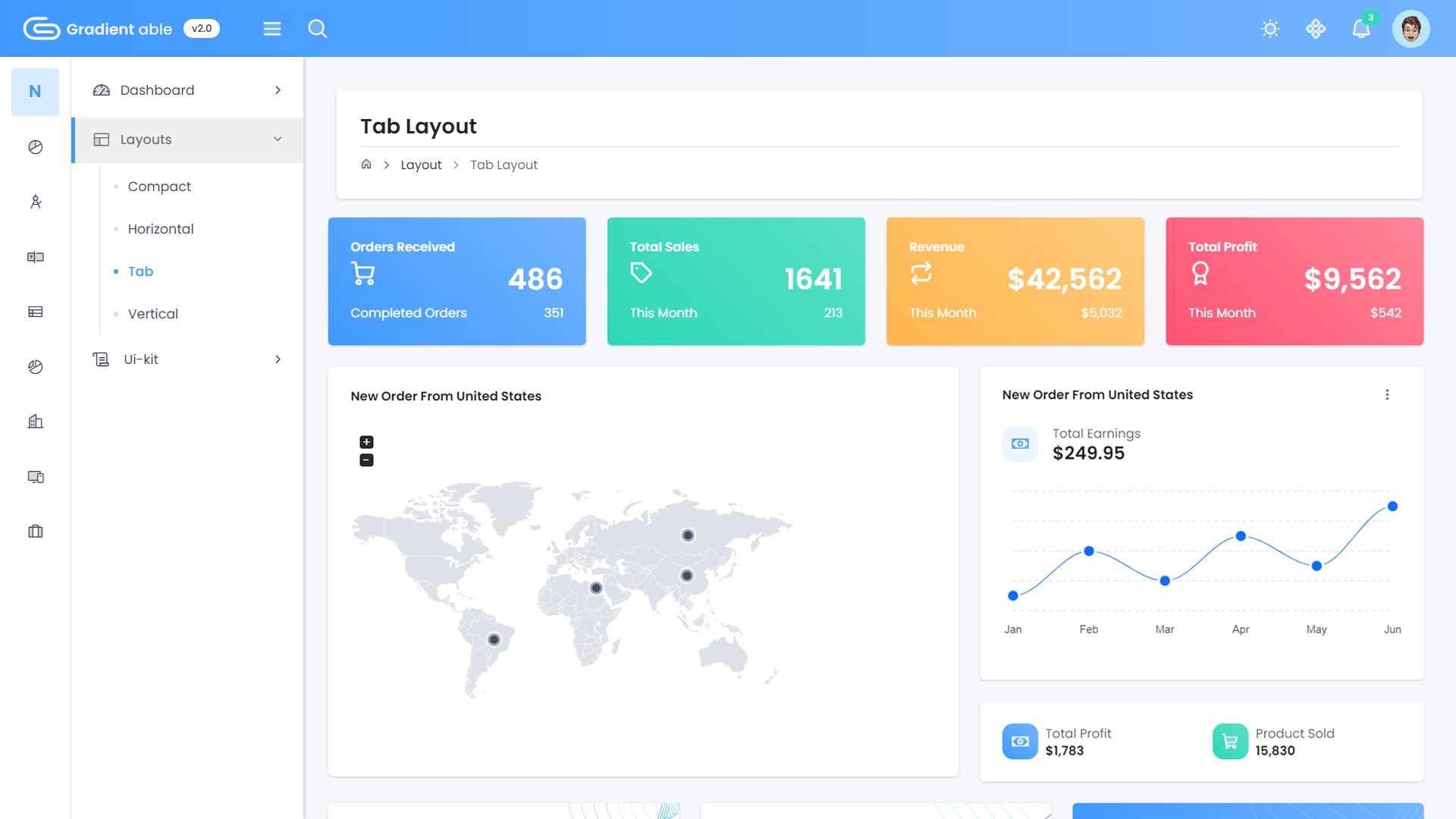Open the user avatar profile menu

(1410, 29)
